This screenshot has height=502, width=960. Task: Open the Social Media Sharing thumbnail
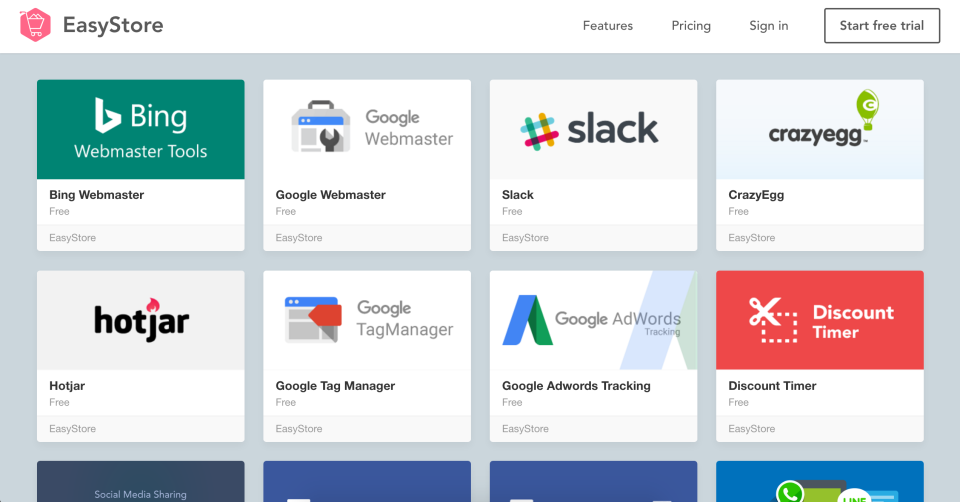pos(141,484)
